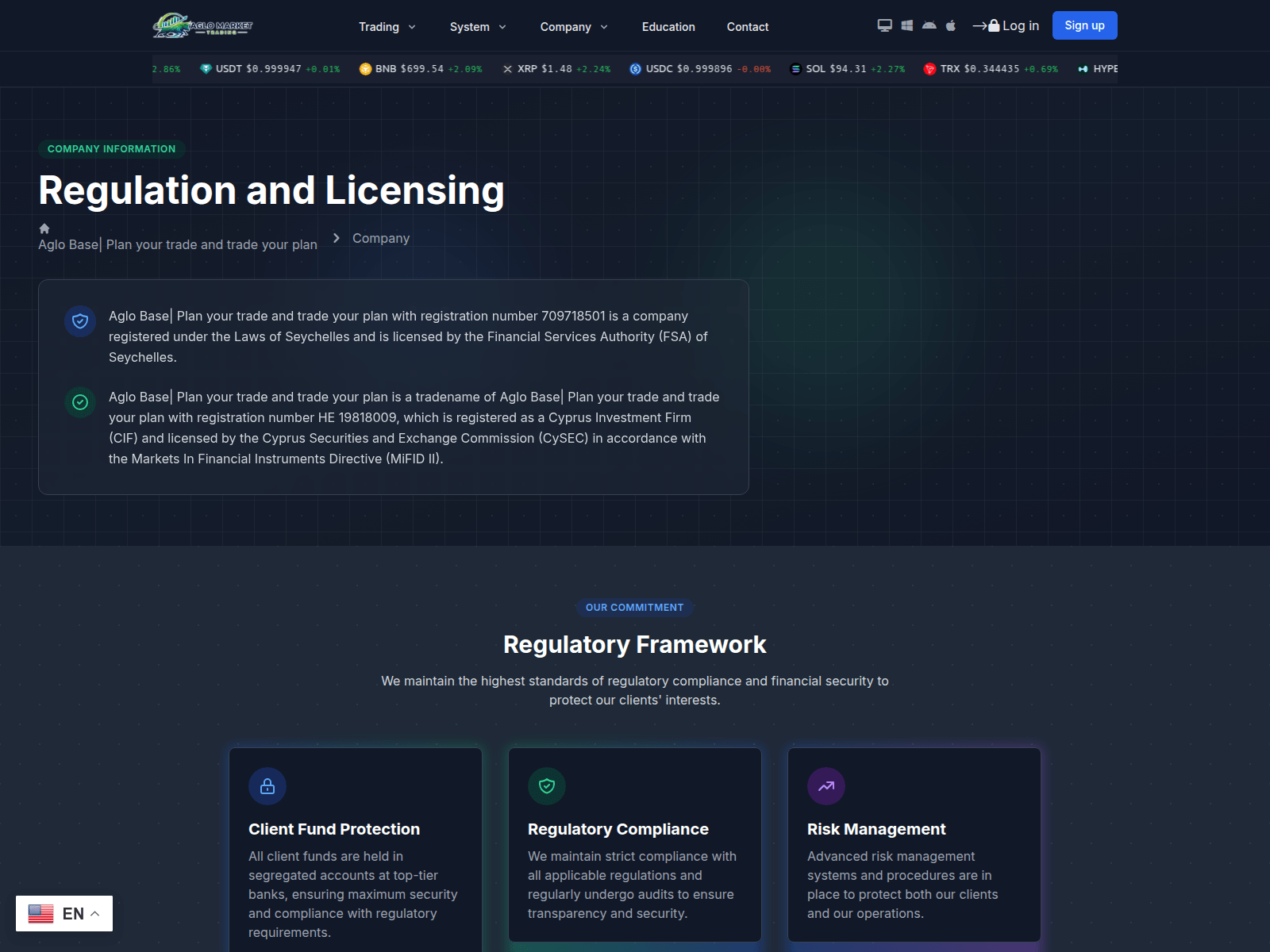Click the Regulation and Licensing heading

pos(271,190)
